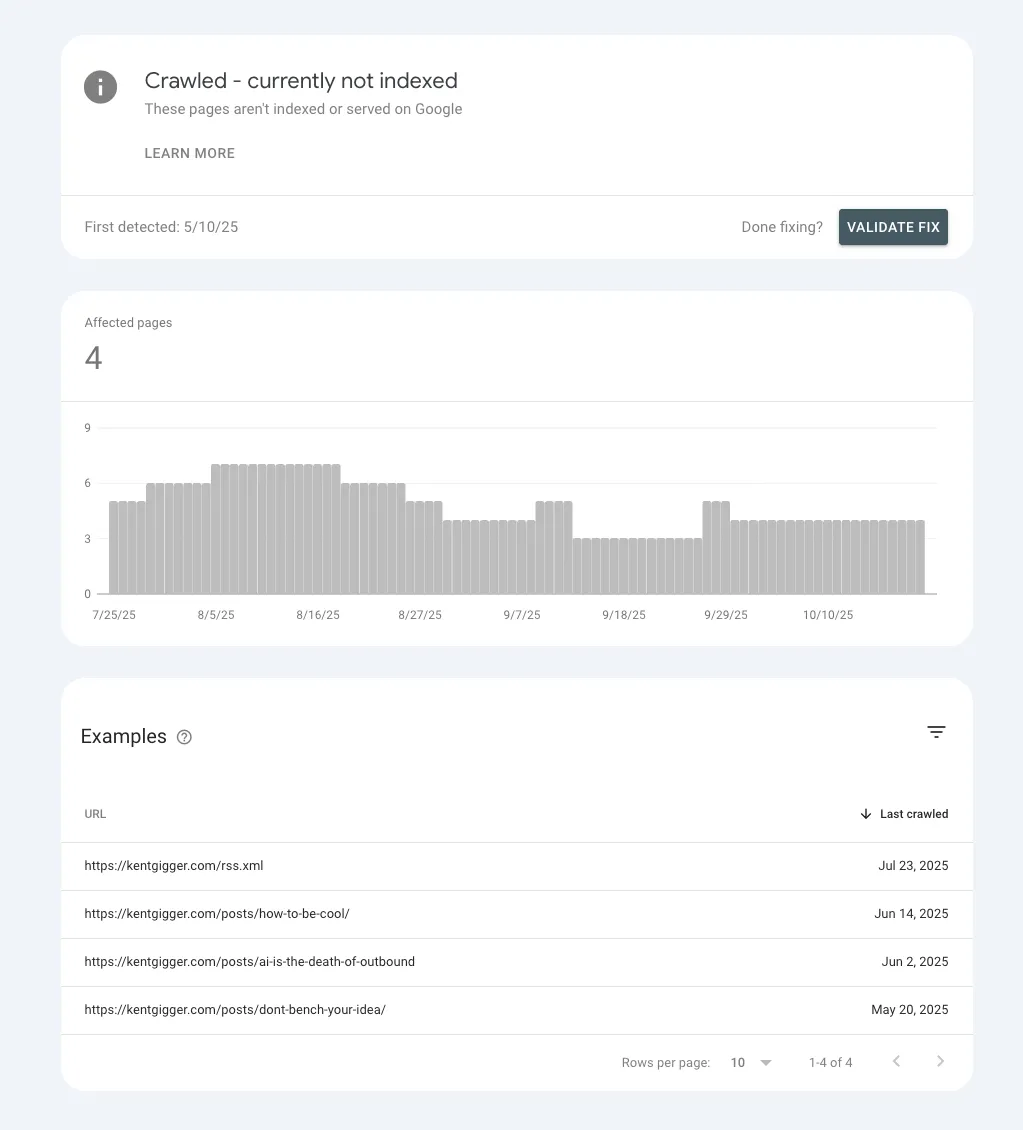Click the Jul 23, 2025 crawl date

pos(913,866)
